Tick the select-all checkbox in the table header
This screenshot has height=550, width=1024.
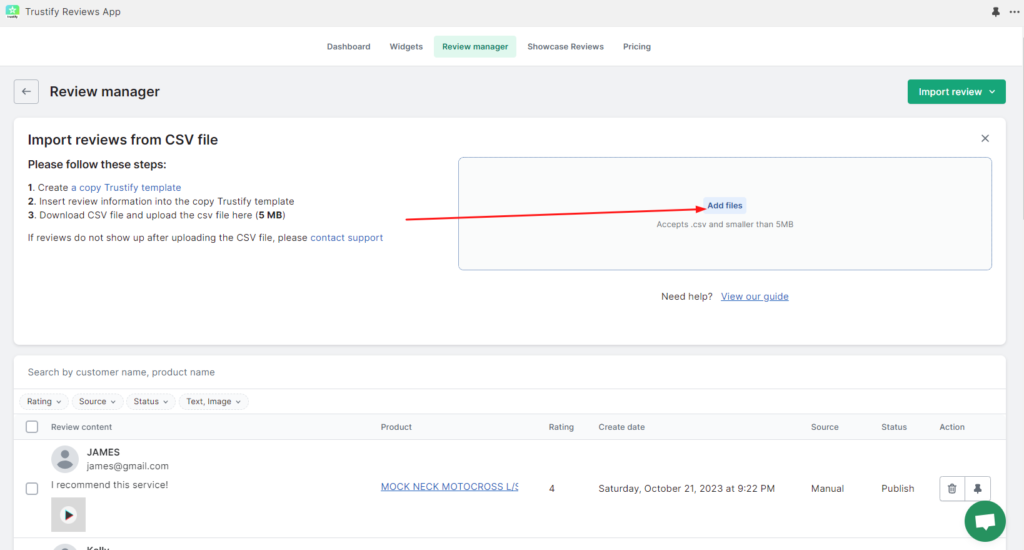(x=32, y=427)
